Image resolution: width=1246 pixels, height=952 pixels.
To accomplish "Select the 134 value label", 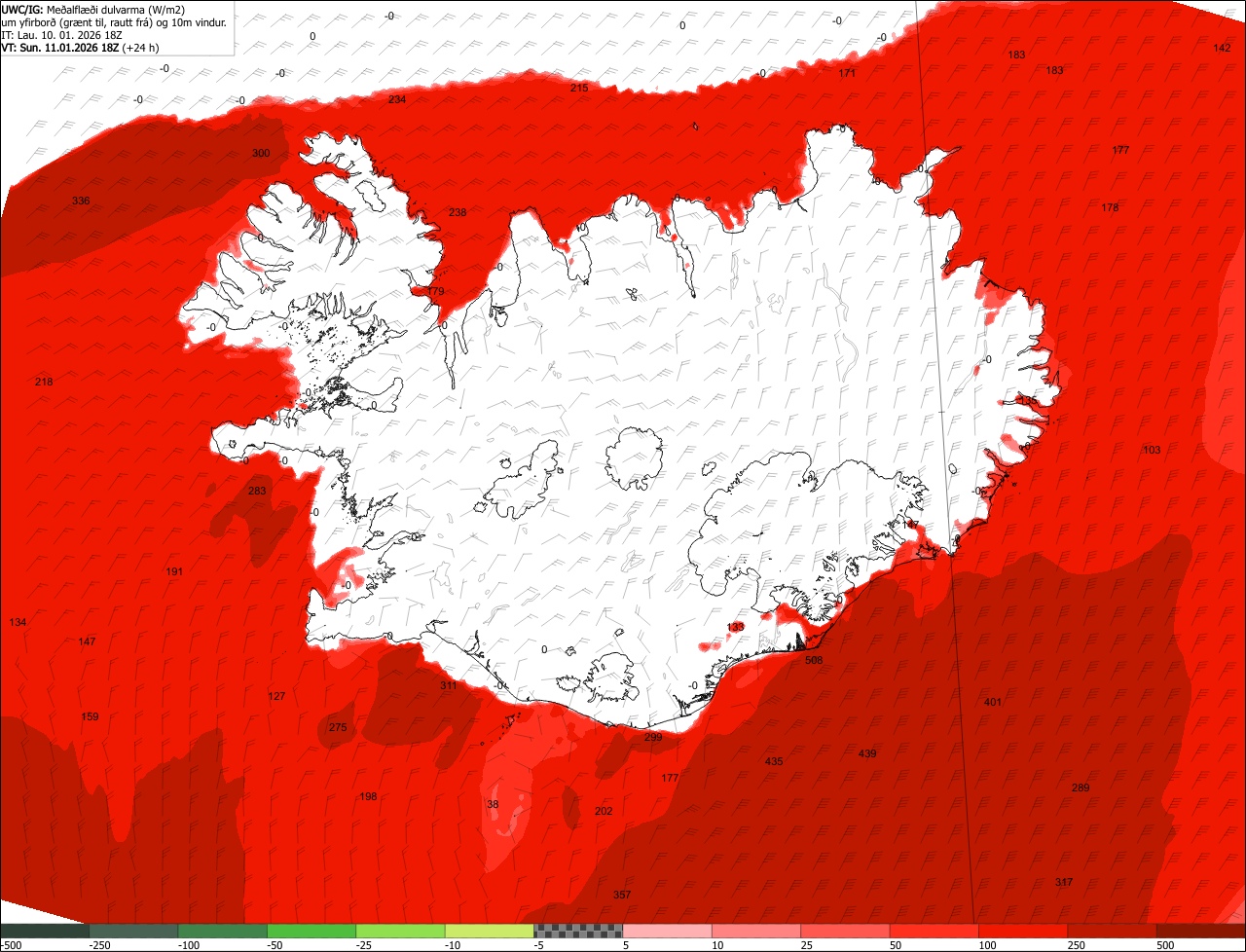I will pos(18,622).
